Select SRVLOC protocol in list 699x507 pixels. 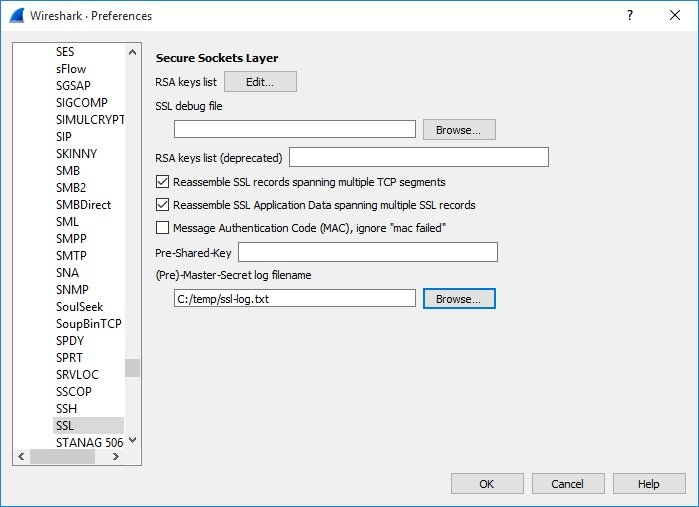tap(77, 375)
